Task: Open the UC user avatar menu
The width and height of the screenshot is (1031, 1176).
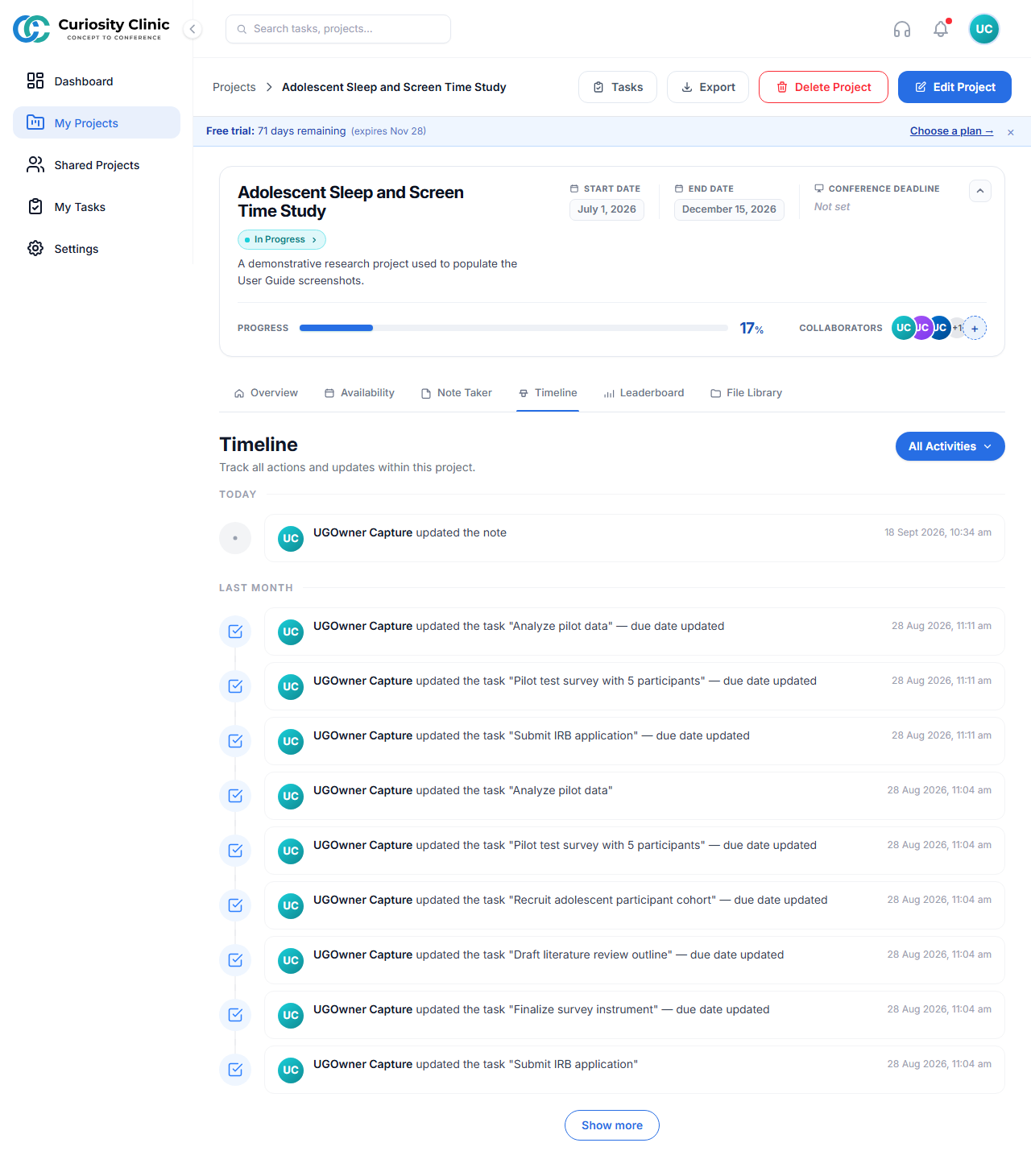Action: pyautogui.click(x=984, y=29)
